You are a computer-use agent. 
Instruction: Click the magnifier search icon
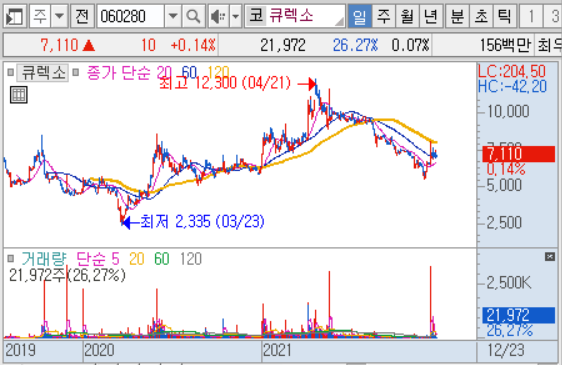(x=194, y=16)
